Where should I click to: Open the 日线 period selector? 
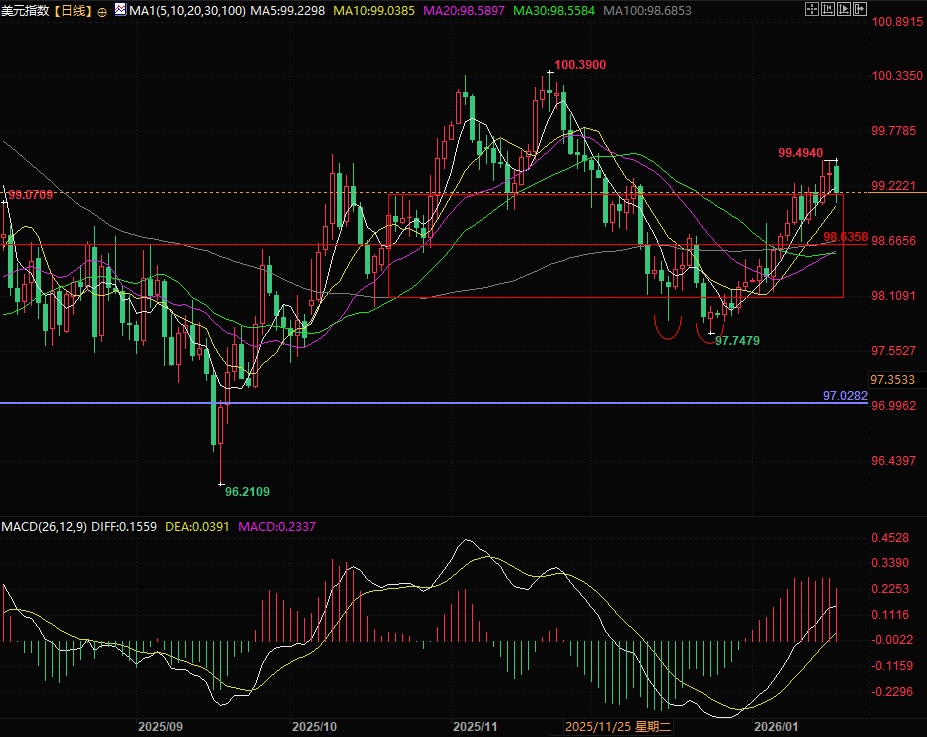point(71,12)
